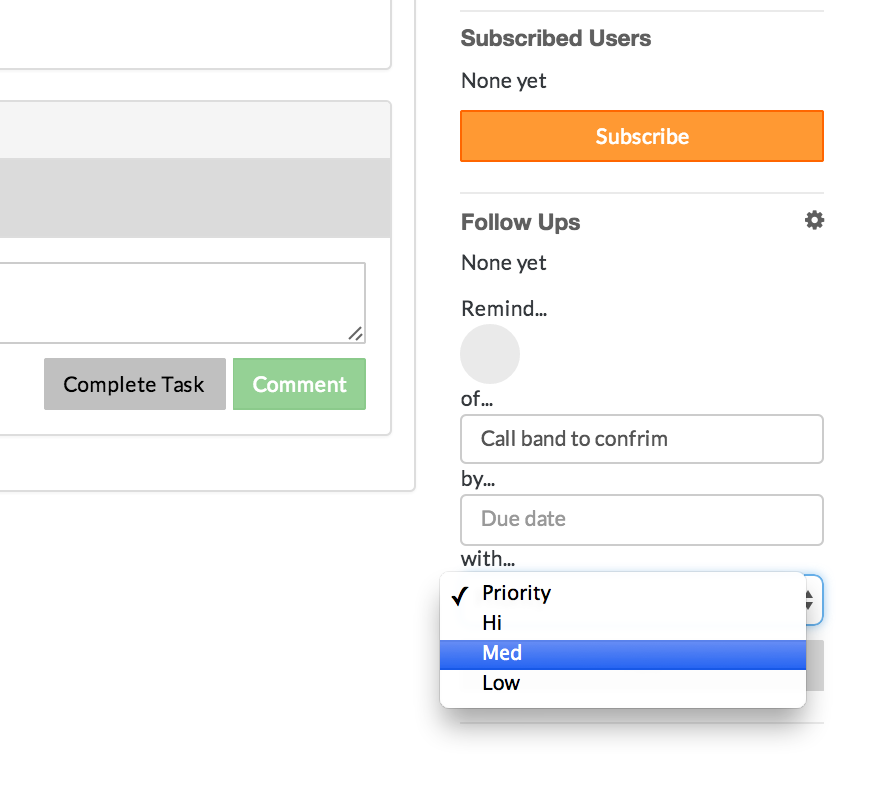Choose Hi priority from the list
The width and height of the screenshot is (870, 808).
[492, 623]
